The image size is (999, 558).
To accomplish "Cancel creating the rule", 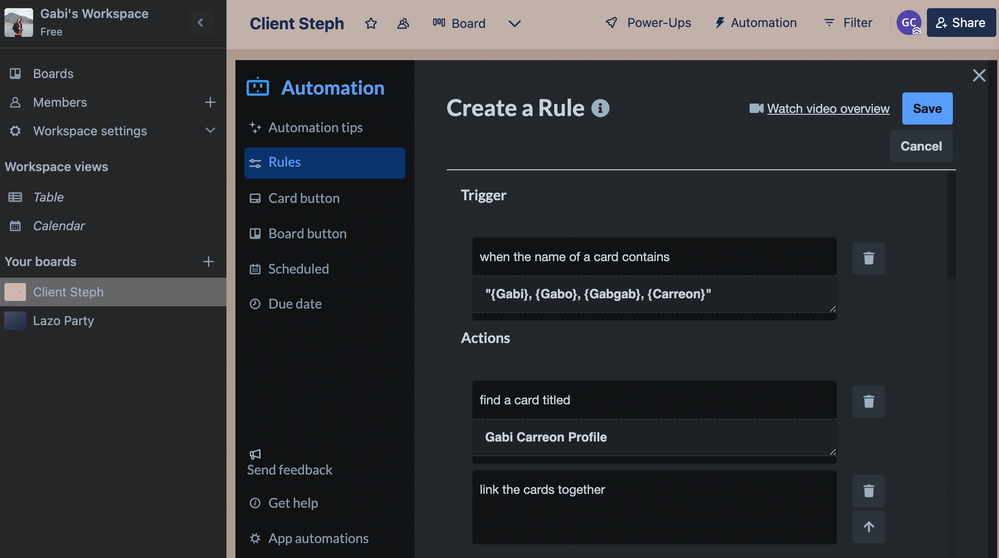I will coord(920,146).
